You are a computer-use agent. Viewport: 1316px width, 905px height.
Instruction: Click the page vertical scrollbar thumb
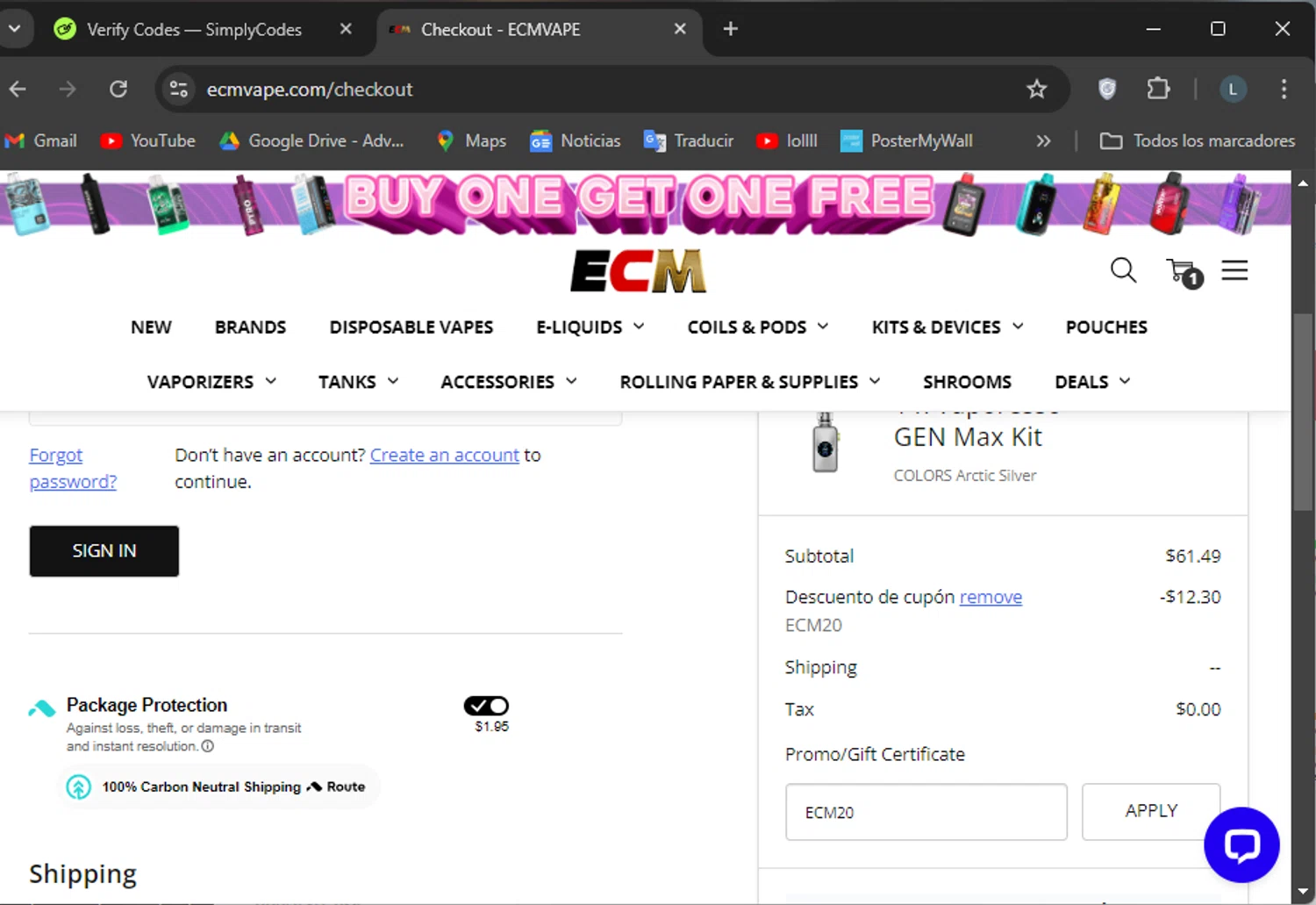[x=1303, y=411]
